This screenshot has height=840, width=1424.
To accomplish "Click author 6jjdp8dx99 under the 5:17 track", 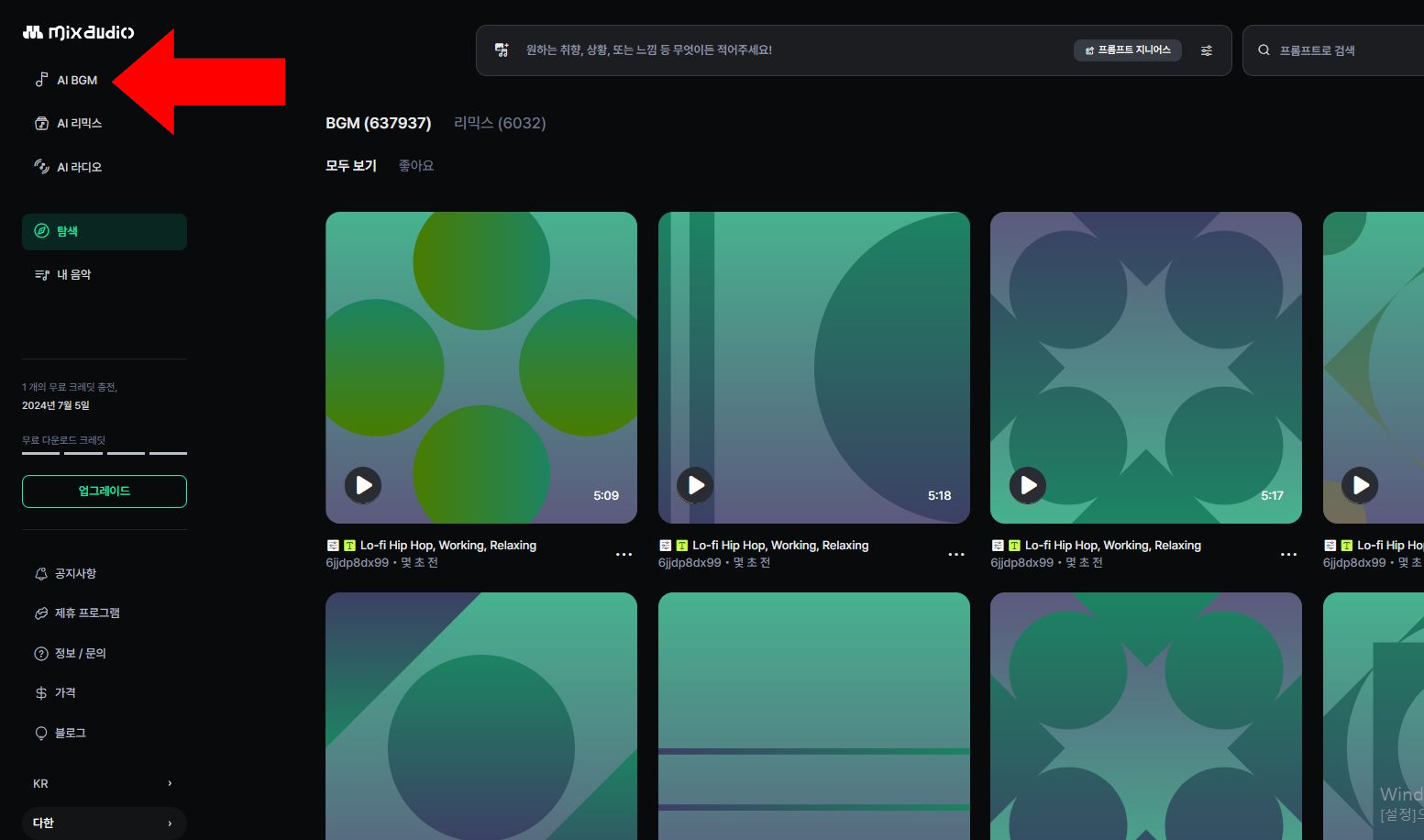I will click(x=1021, y=563).
